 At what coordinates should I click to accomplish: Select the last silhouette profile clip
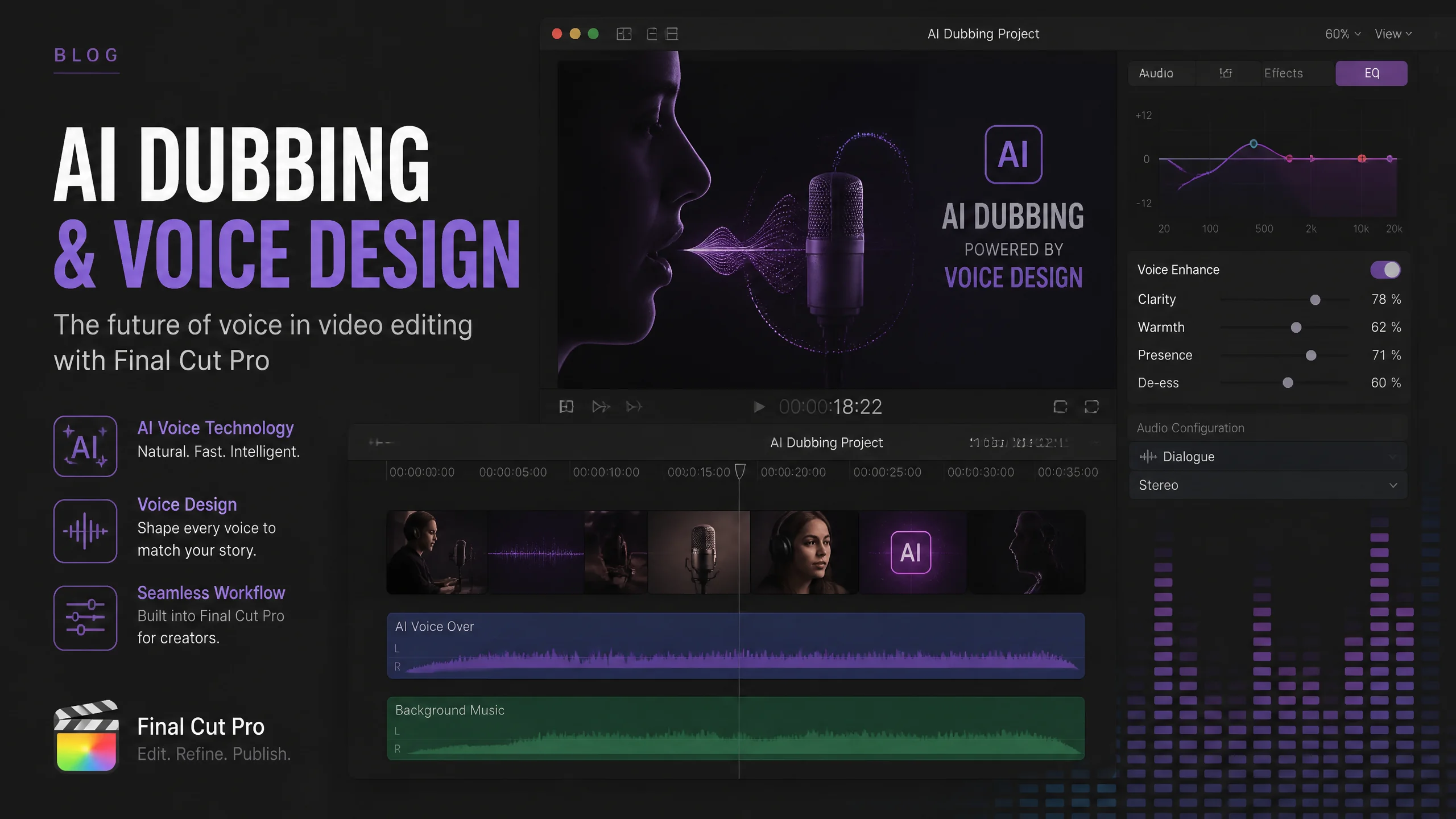click(1026, 552)
